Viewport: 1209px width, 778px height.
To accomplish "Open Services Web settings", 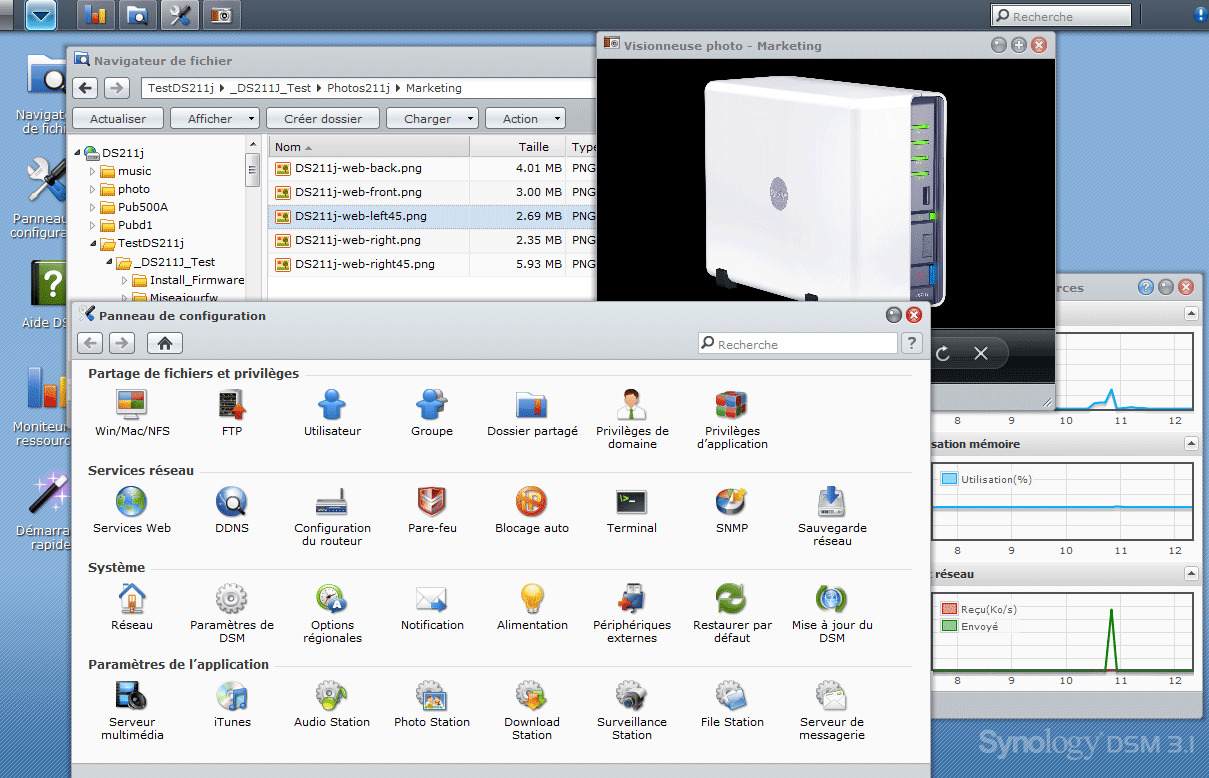I will [x=131, y=510].
